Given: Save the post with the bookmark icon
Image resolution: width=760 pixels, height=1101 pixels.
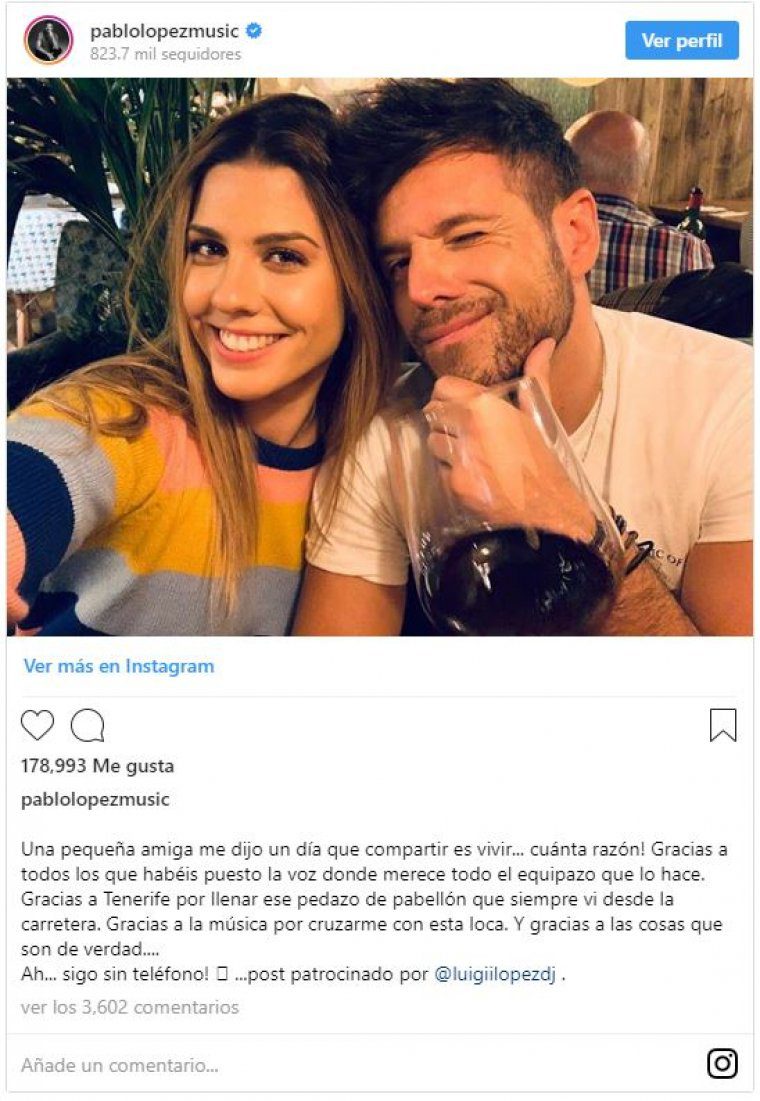Looking at the screenshot, I should pyautogui.click(x=723, y=725).
